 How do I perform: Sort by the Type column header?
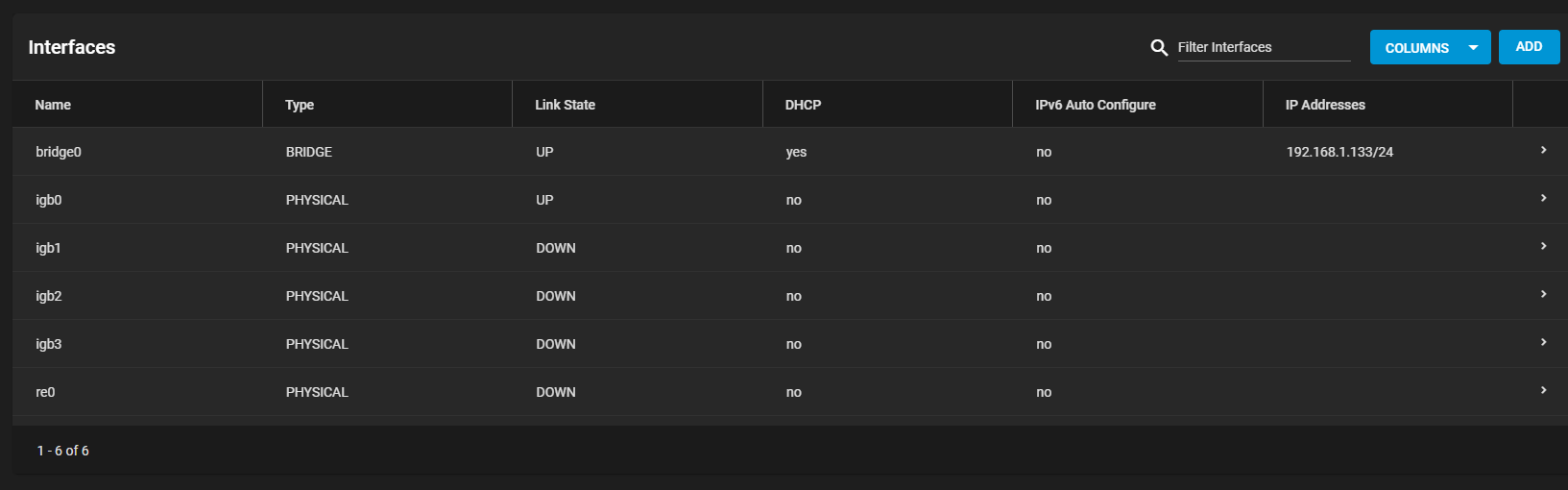[300, 105]
